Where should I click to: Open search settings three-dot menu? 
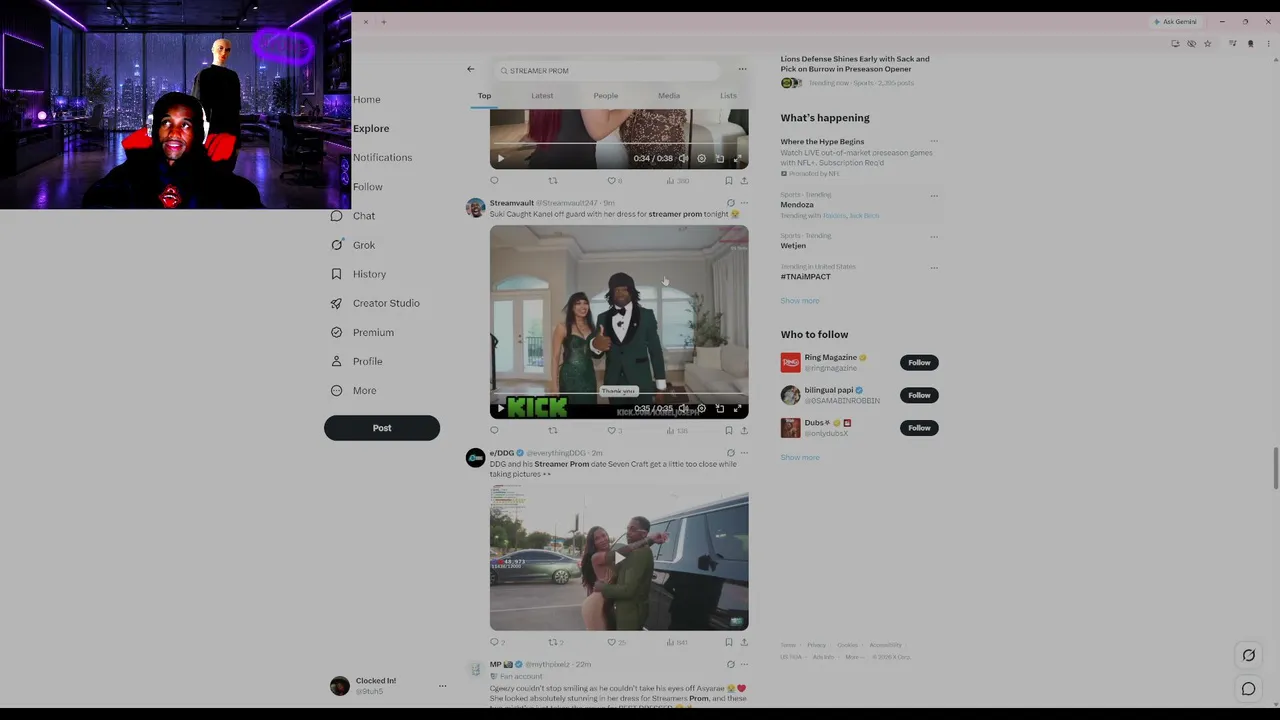click(742, 70)
